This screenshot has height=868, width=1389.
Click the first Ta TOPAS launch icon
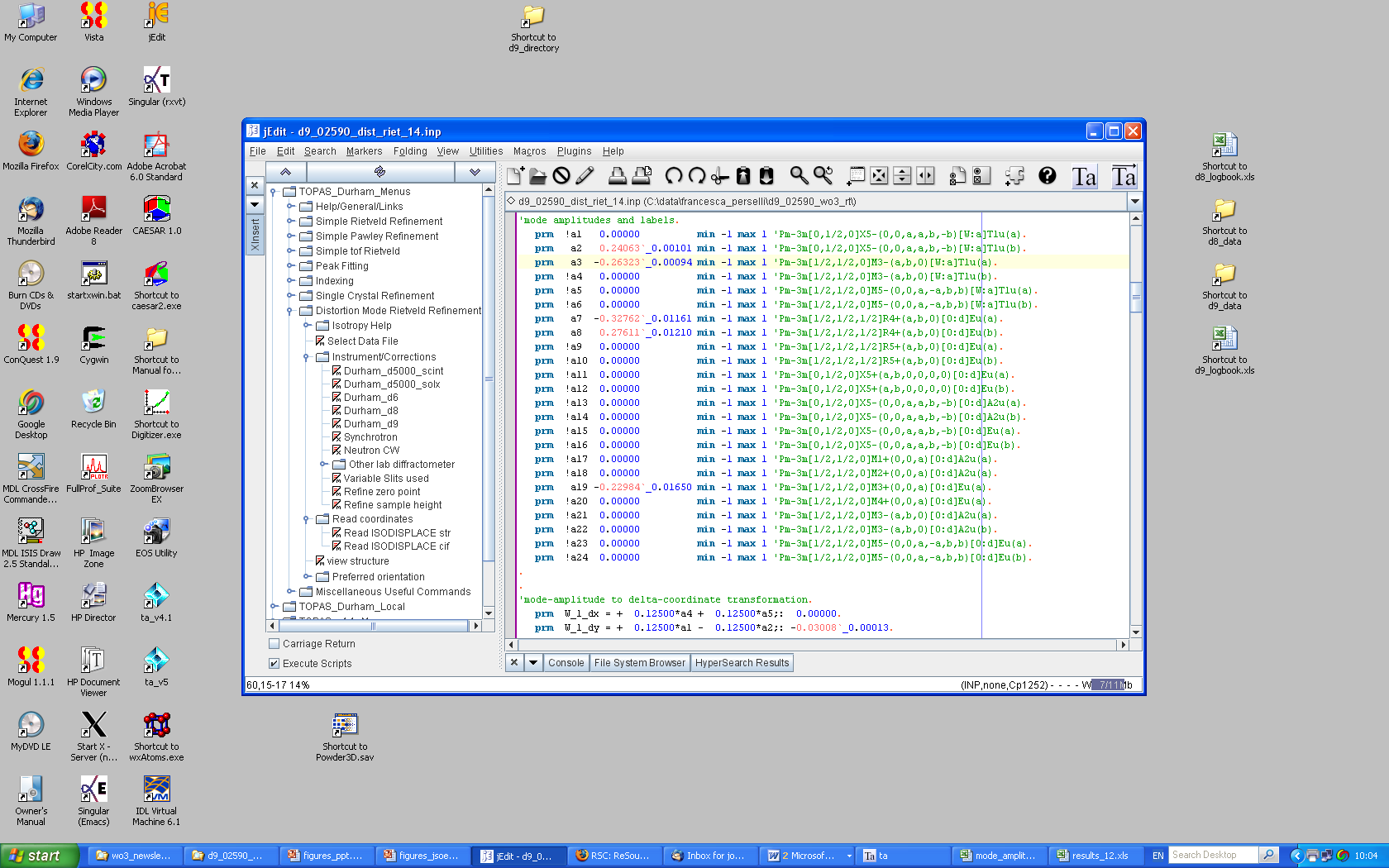tap(1084, 176)
